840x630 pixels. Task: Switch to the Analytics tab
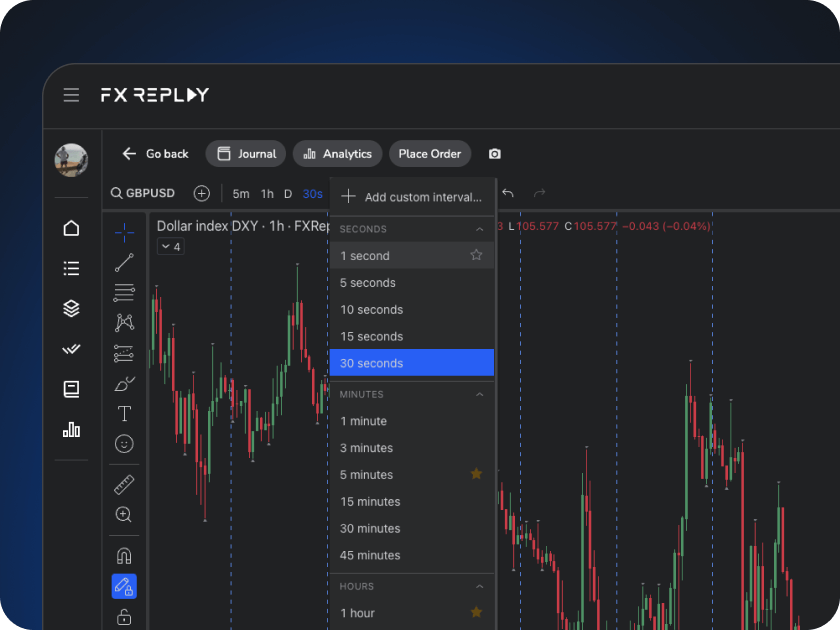pos(337,154)
